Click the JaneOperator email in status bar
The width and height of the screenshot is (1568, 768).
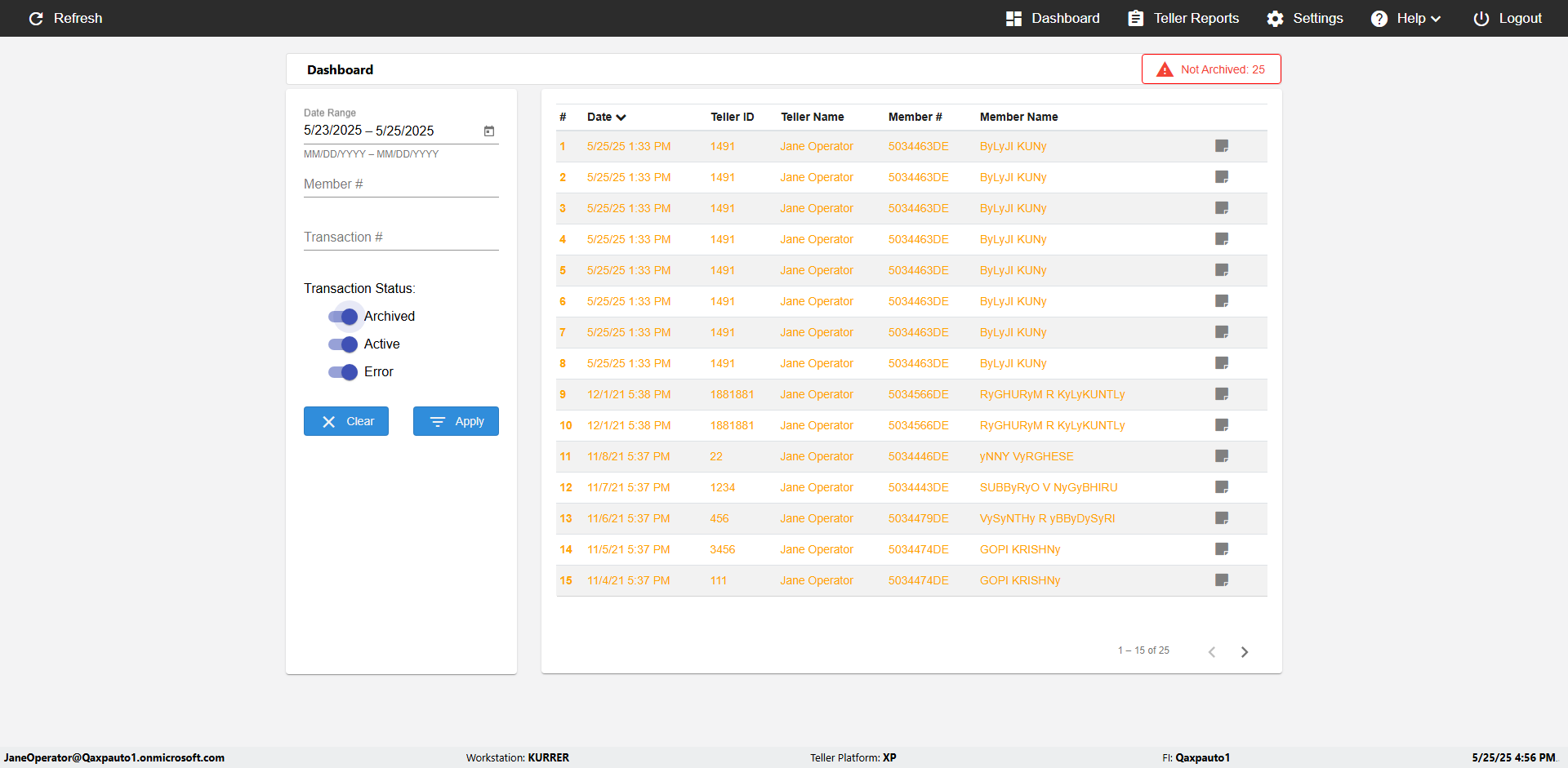click(x=114, y=757)
